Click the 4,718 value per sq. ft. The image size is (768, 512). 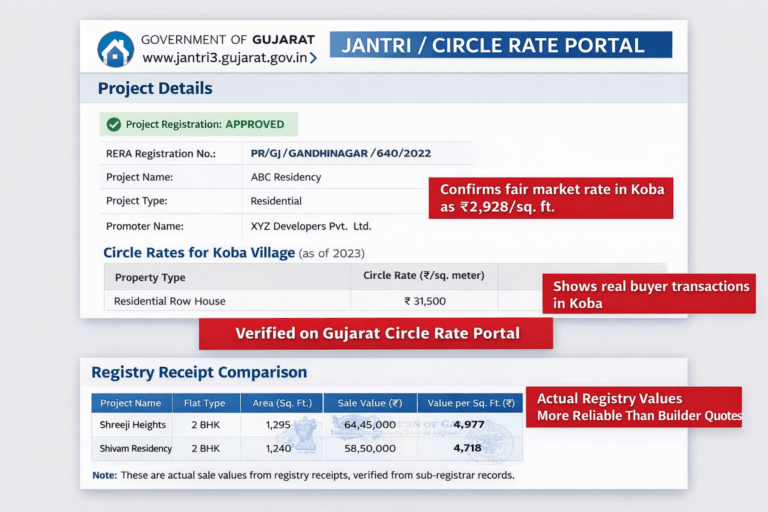467,448
